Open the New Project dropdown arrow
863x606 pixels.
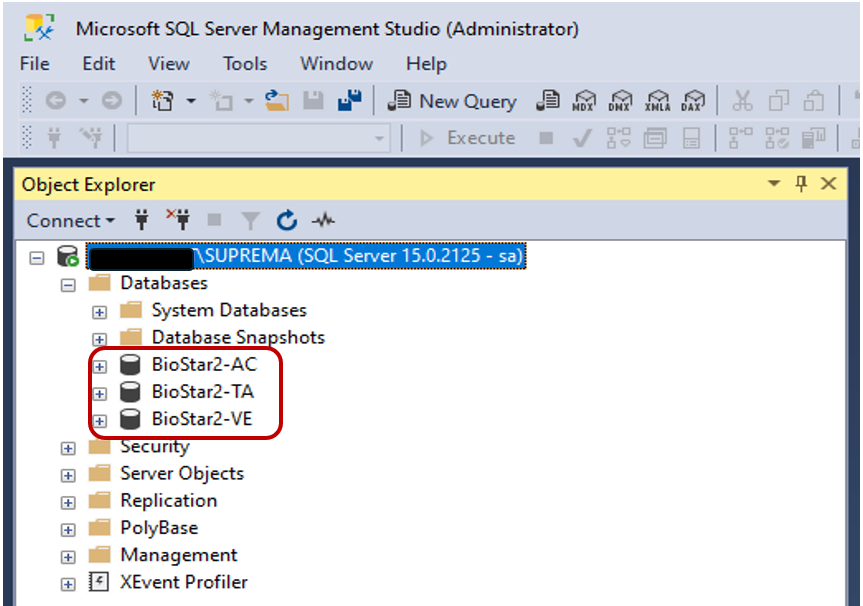(x=190, y=101)
